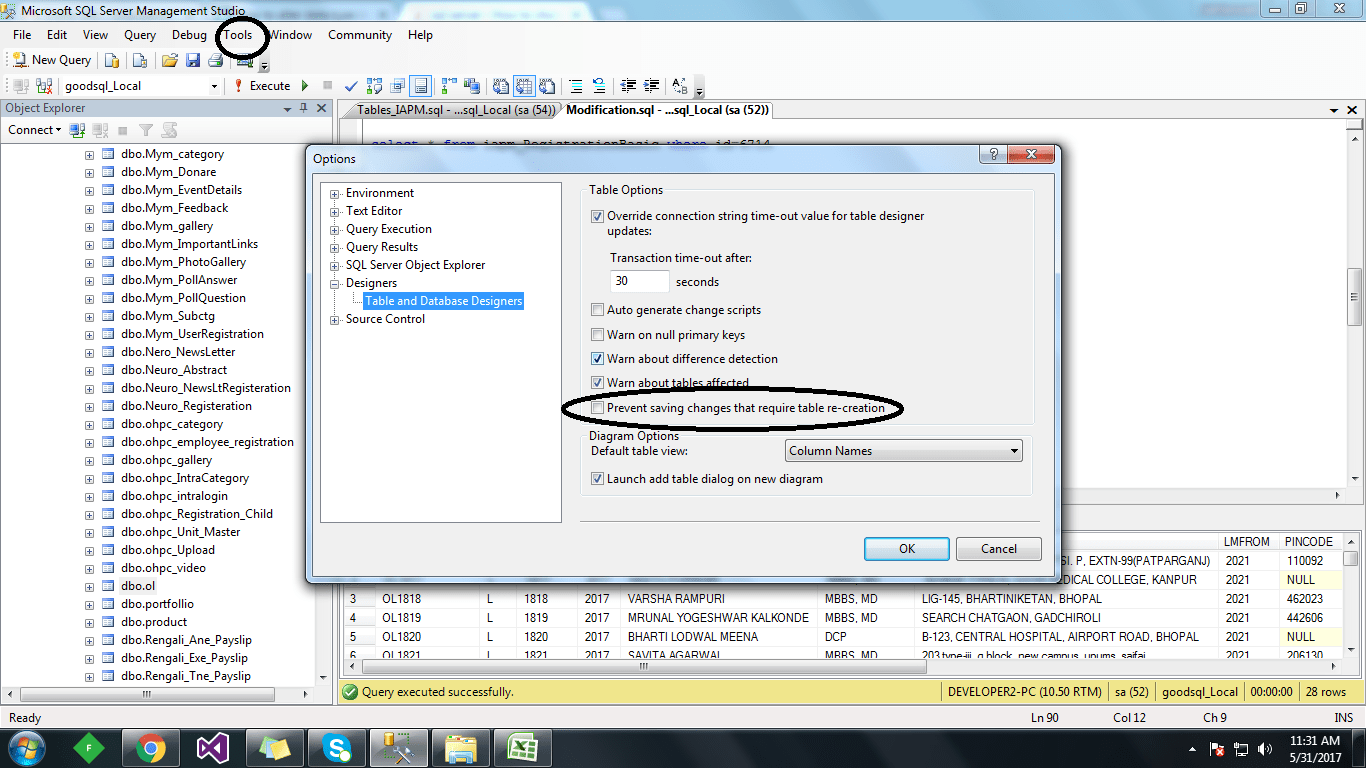Expand the Text Editor options node

click(335, 211)
